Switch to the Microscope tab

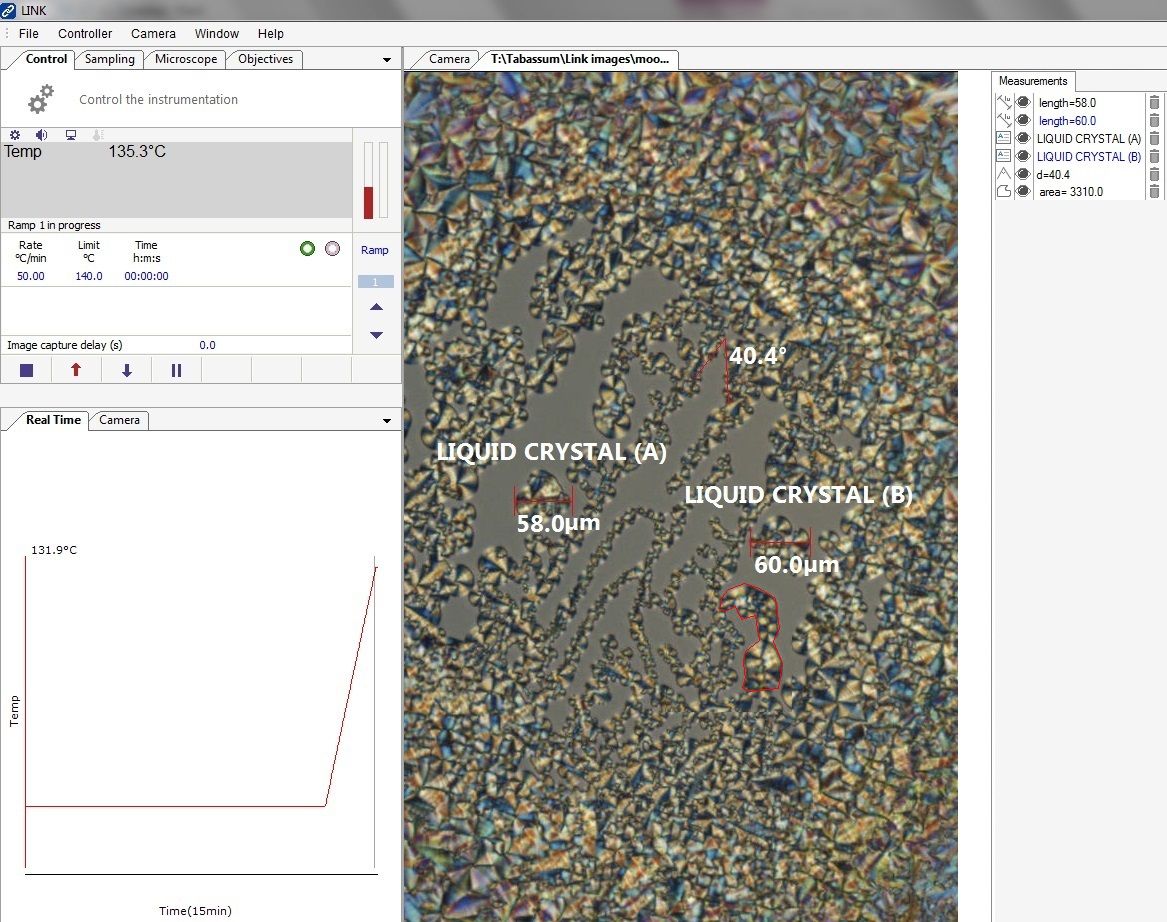[x=186, y=59]
